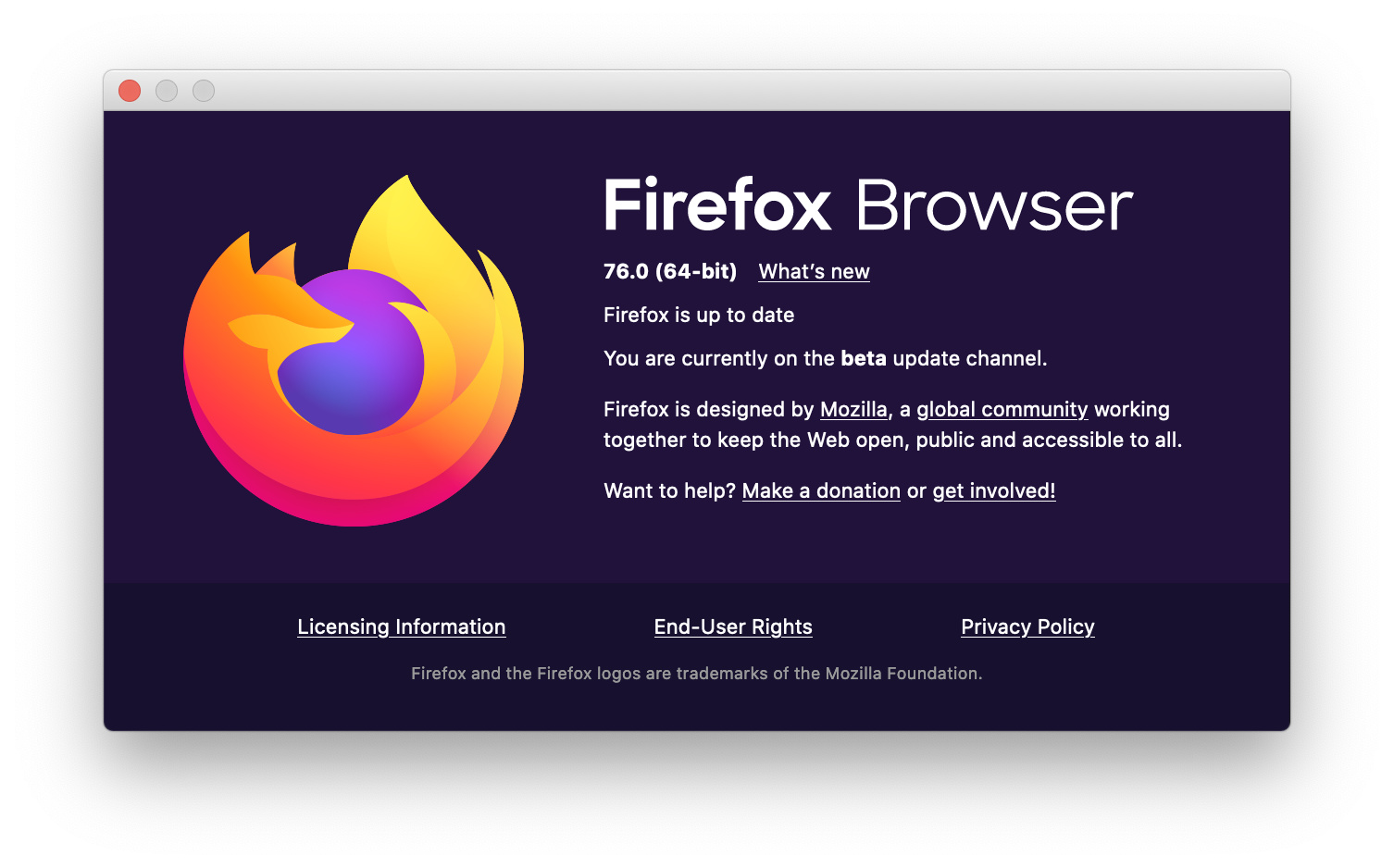The image size is (1394, 868).
Task: Select the Make a donation link
Action: click(821, 490)
